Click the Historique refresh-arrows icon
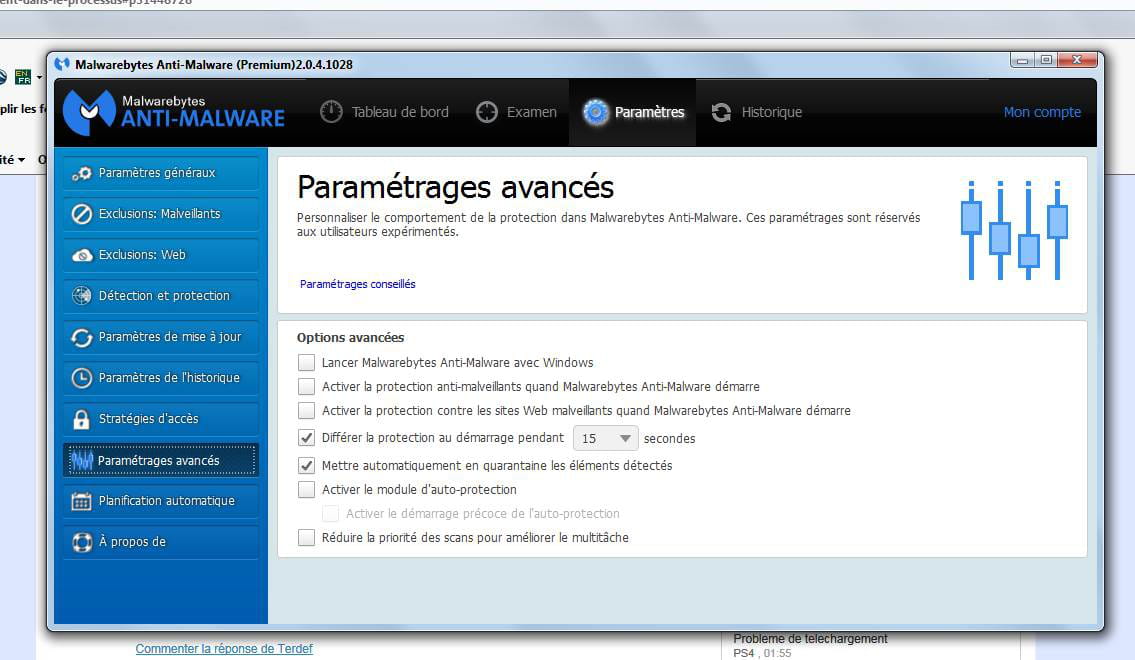Screen dimensions: 1135x660 721,112
